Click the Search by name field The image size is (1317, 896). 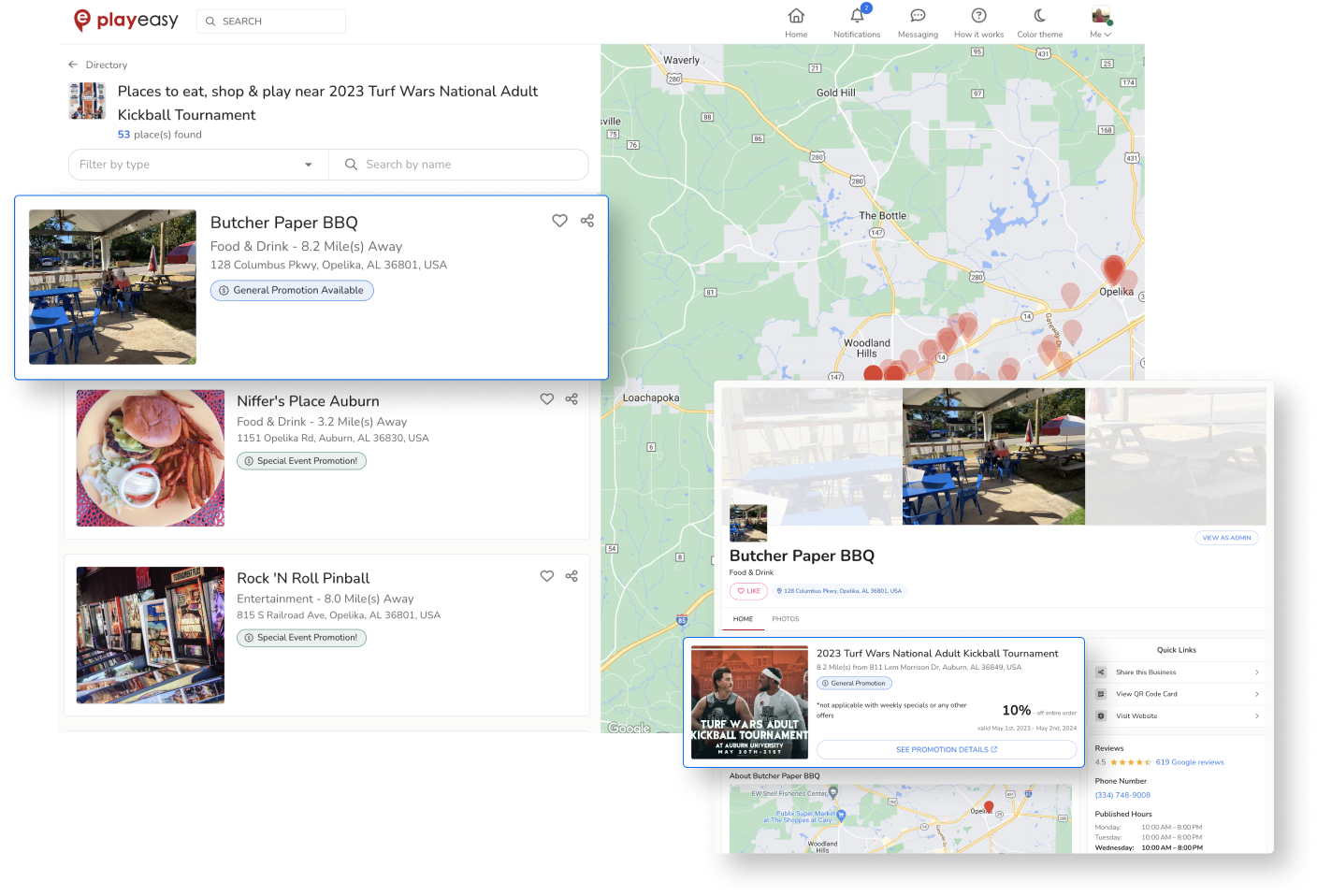[458, 165]
